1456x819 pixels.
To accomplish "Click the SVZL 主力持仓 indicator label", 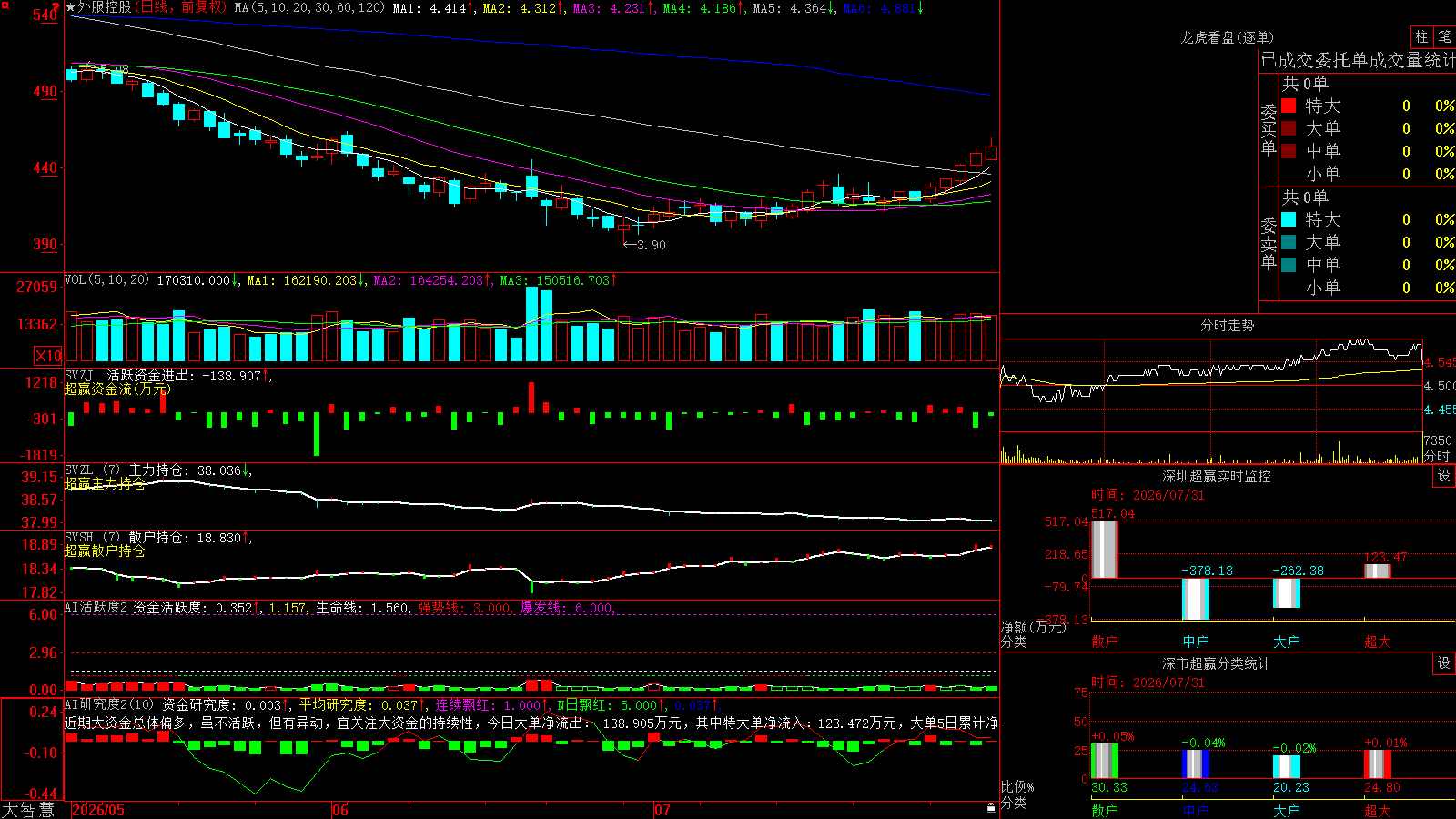I will 126,470.
